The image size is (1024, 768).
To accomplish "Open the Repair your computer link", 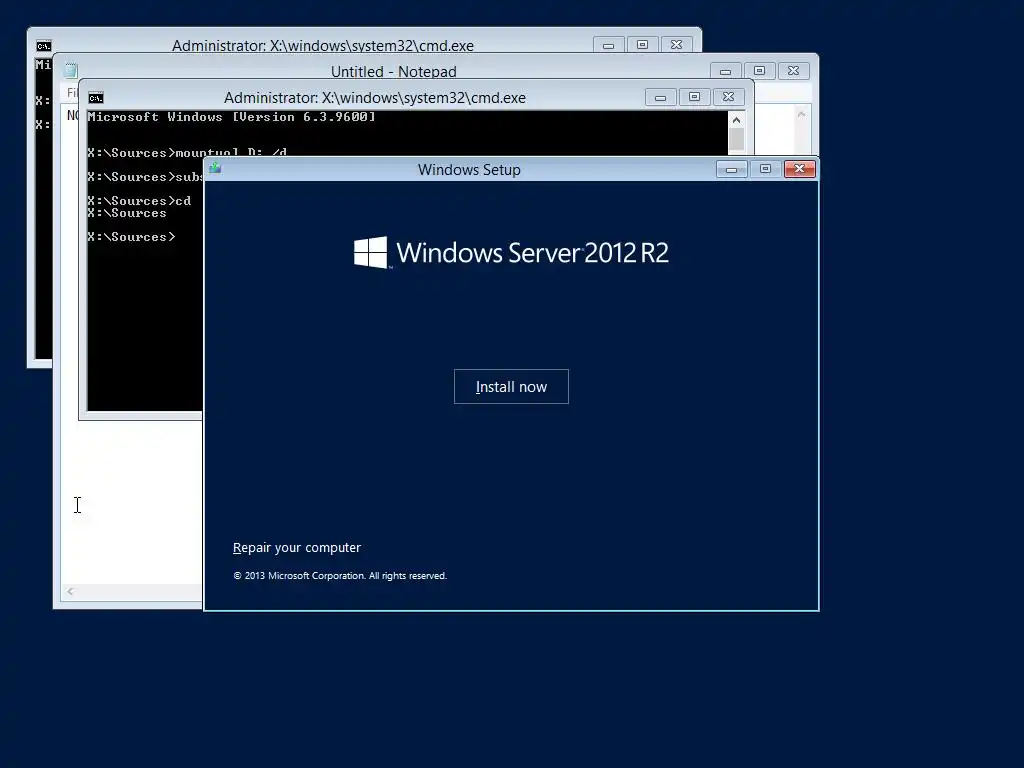I will coord(296,547).
